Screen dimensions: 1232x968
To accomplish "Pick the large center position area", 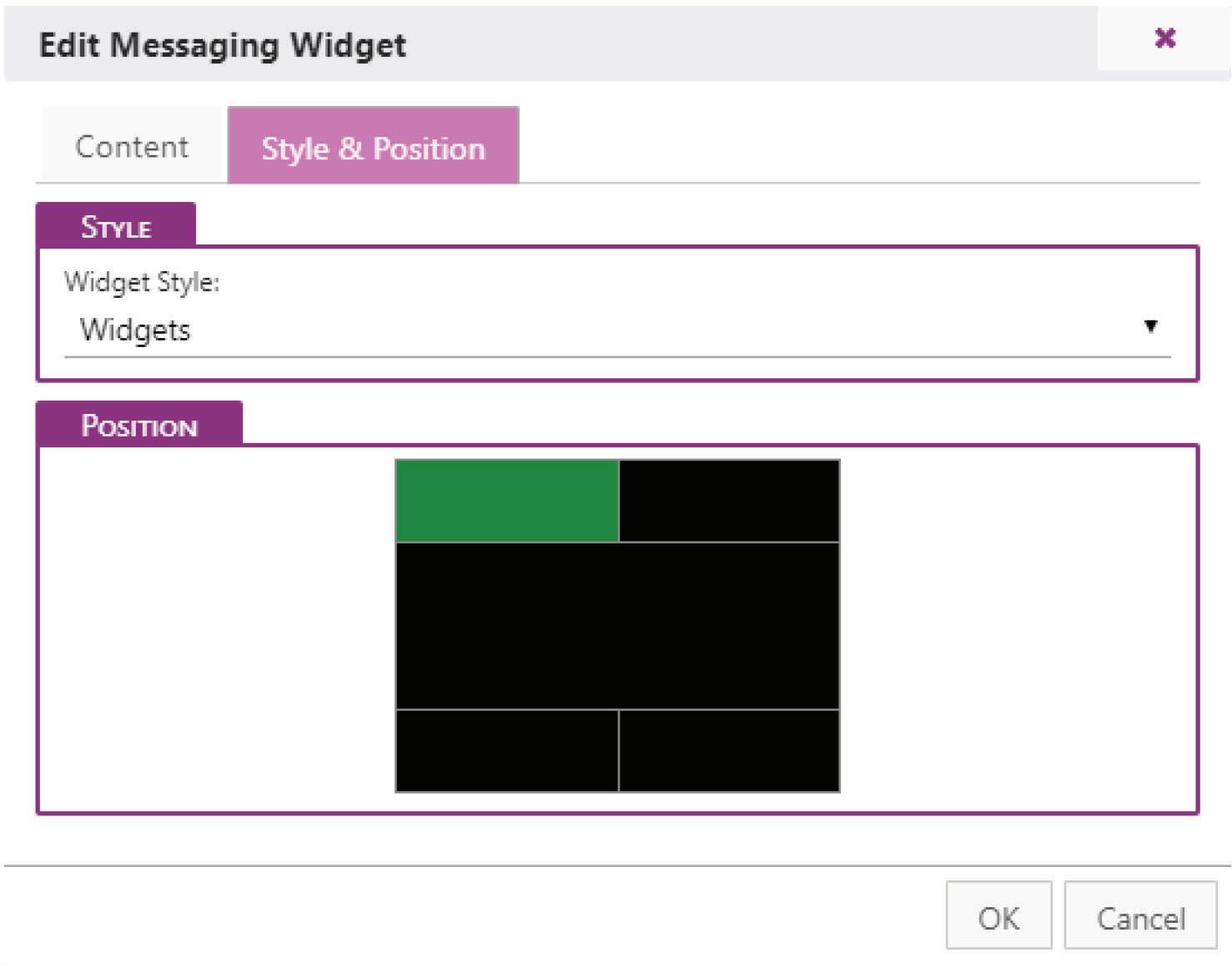I will (x=617, y=626).
